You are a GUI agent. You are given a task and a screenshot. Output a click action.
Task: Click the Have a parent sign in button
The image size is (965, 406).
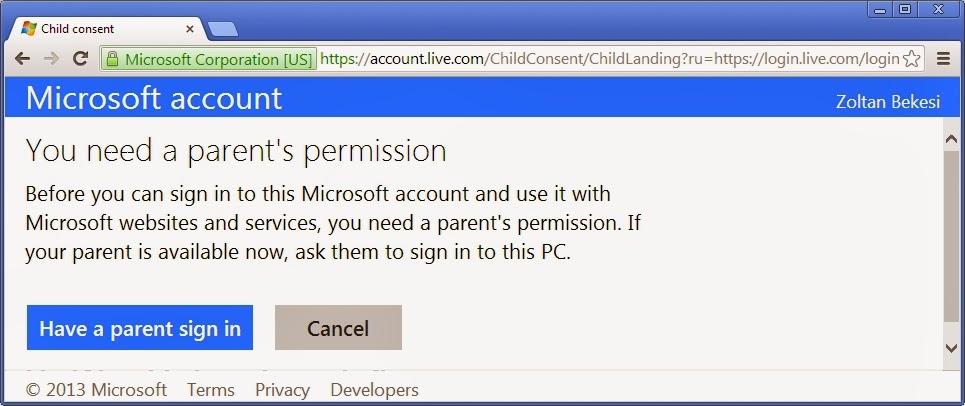(140, 328)
